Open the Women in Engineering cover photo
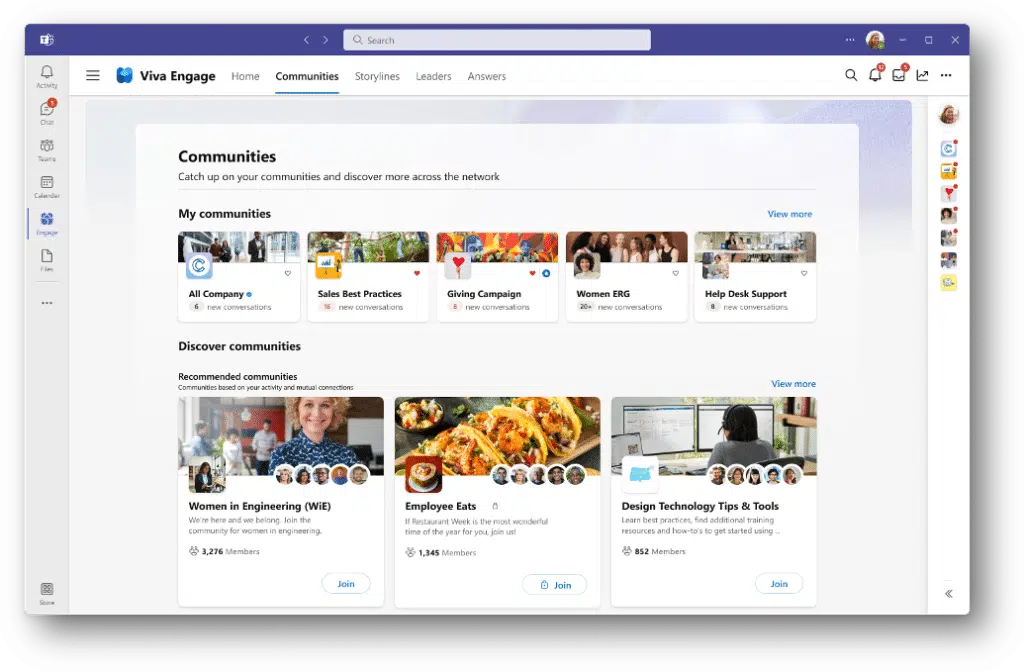This screenshot has height=672, width=1024. tap(281, 436)
